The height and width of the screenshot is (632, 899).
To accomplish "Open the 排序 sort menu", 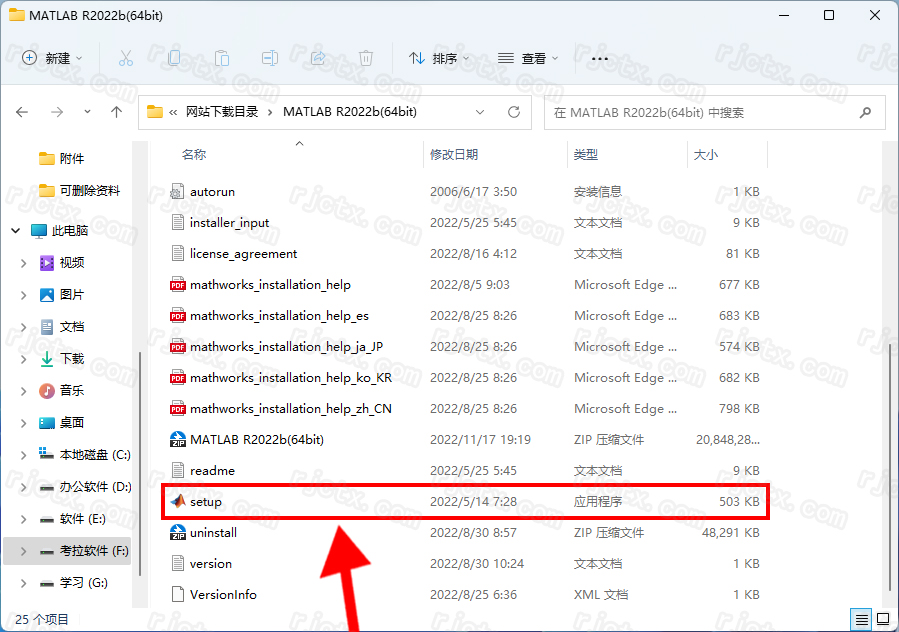I will pyautogui.click(x=439, y=58).
